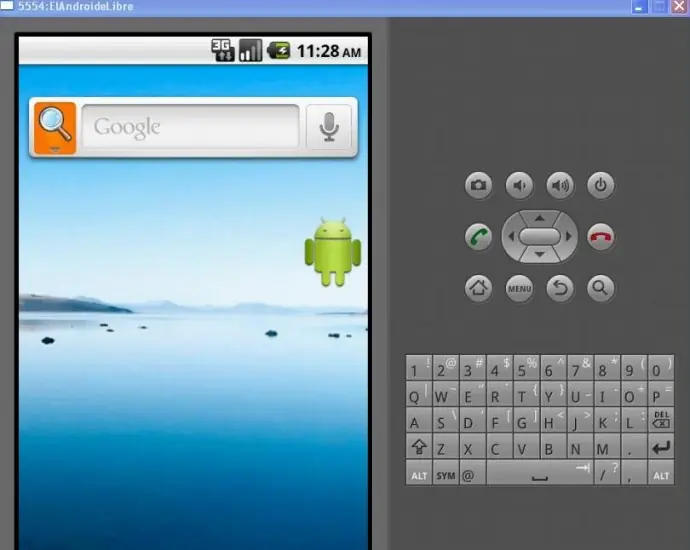The width and height of the screenshot is (690, 550).
Task: Focus the Google search field
Action: click(x=191, y=127)
